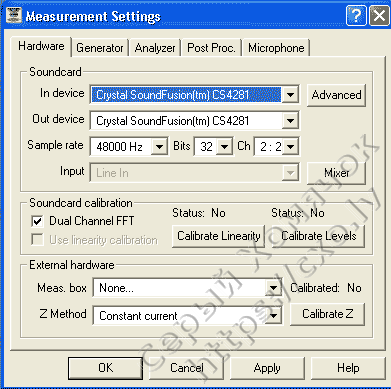Click the selected In device text field
Viewport: 391px width, 389px height.
186,95
